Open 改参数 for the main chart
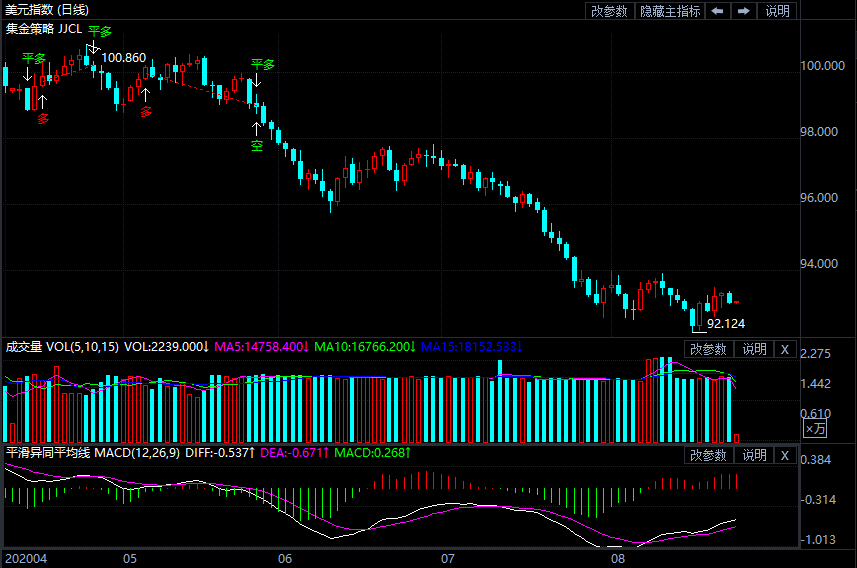The image size is (857, 568). 609,11
